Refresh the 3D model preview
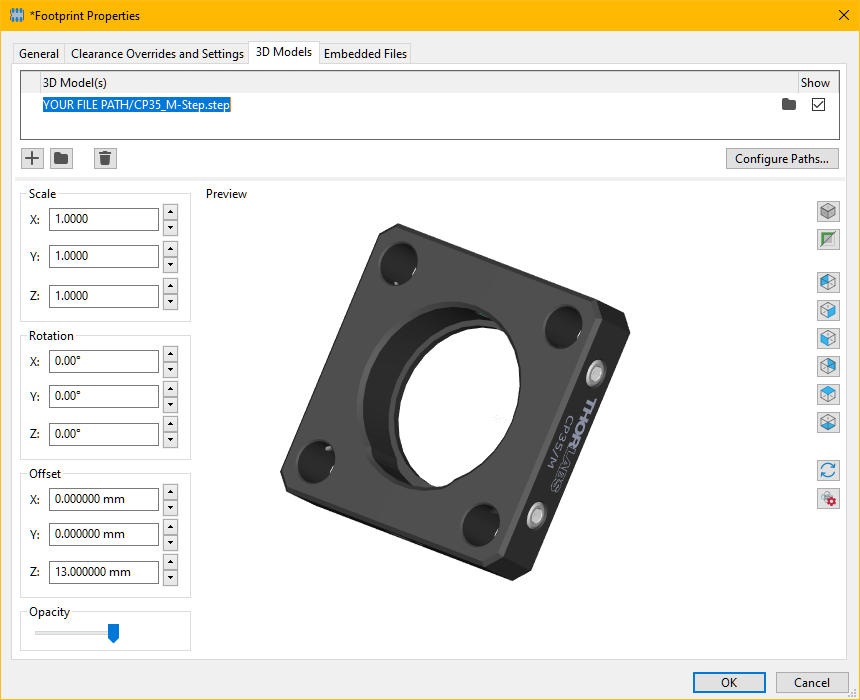The image size is (860, 700). (828, 470)
